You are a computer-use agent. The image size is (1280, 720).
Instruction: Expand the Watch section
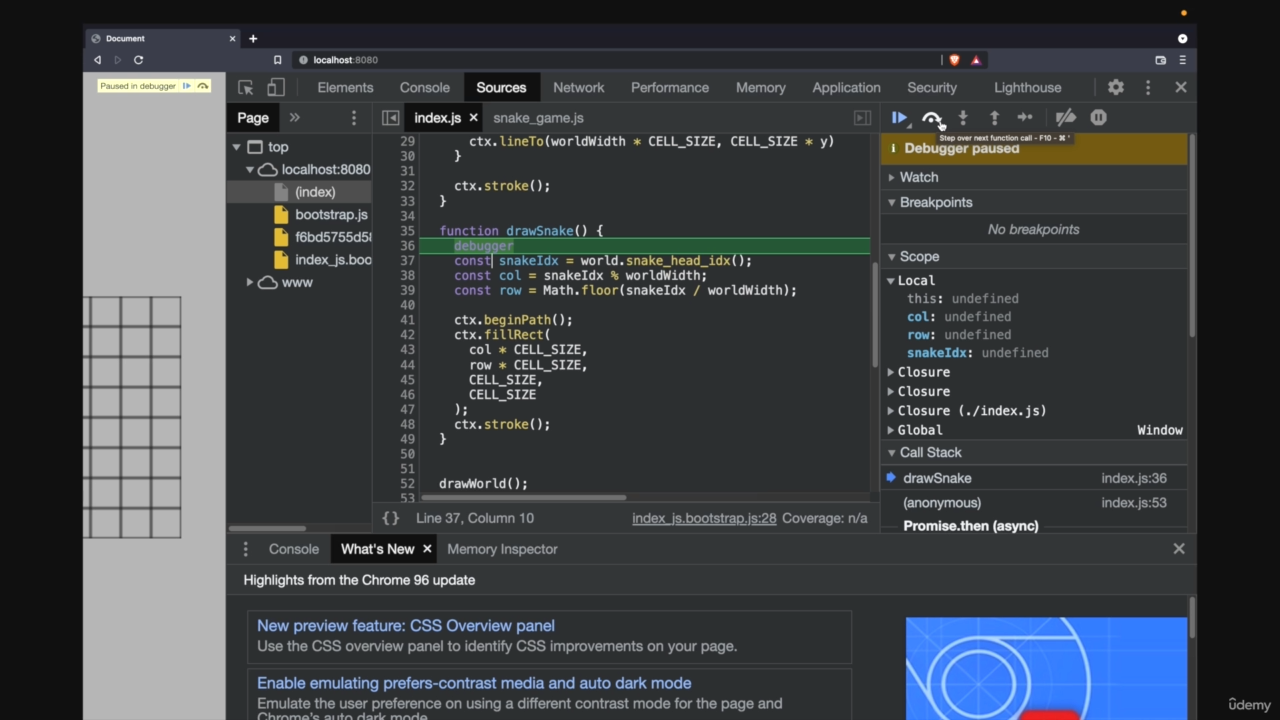tap(918, 177)
